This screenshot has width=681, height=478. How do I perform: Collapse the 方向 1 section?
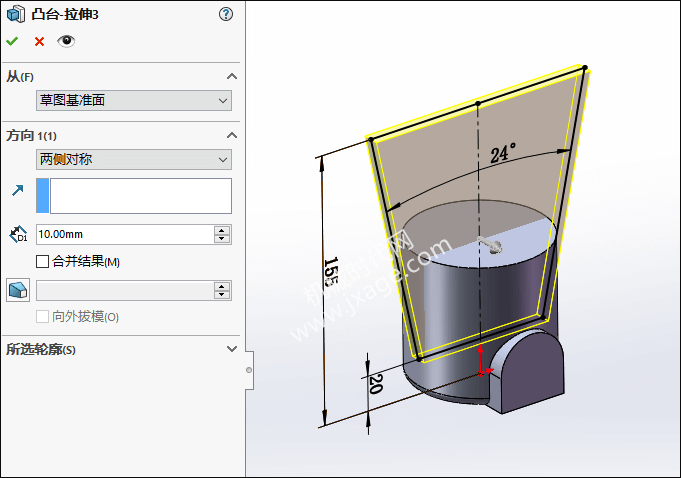click(232, 135)
